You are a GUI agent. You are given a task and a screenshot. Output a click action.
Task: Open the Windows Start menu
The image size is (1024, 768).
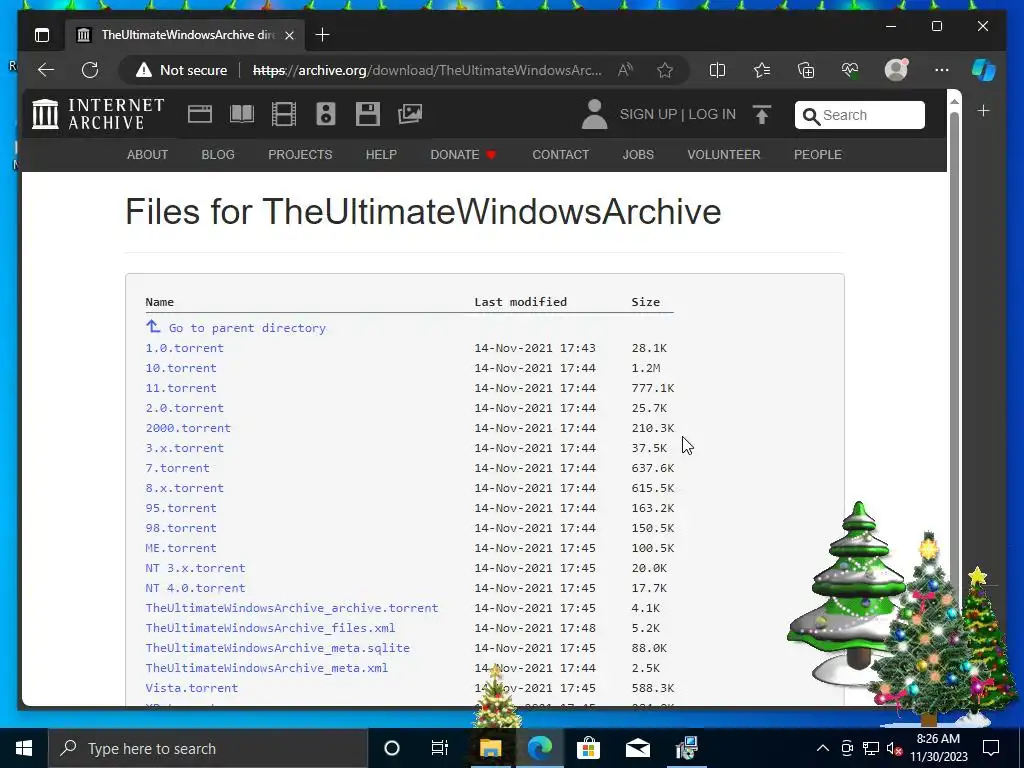click(24, 748)
